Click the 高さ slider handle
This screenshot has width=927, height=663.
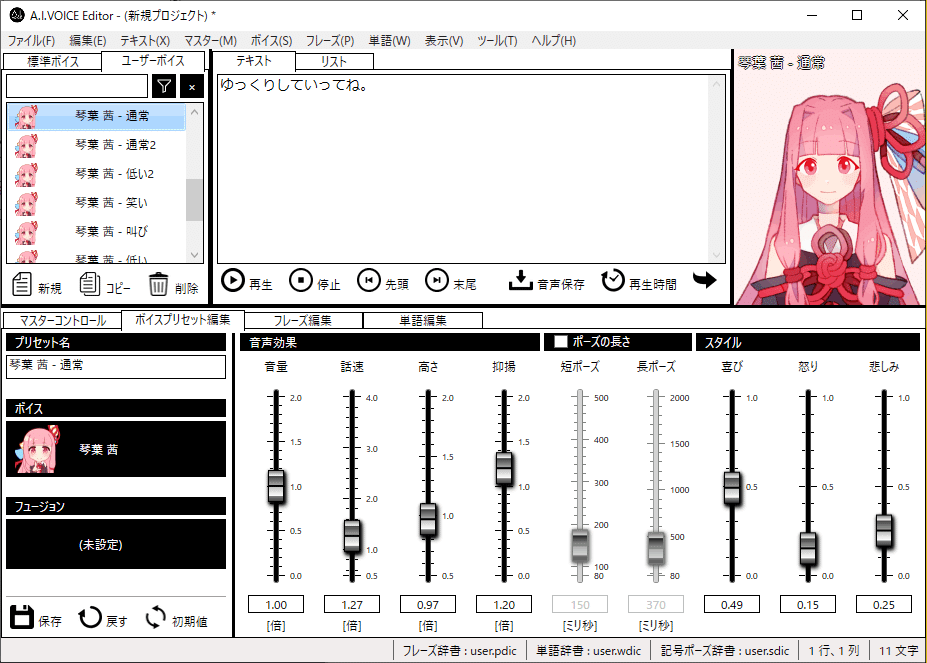pos(428,519)
